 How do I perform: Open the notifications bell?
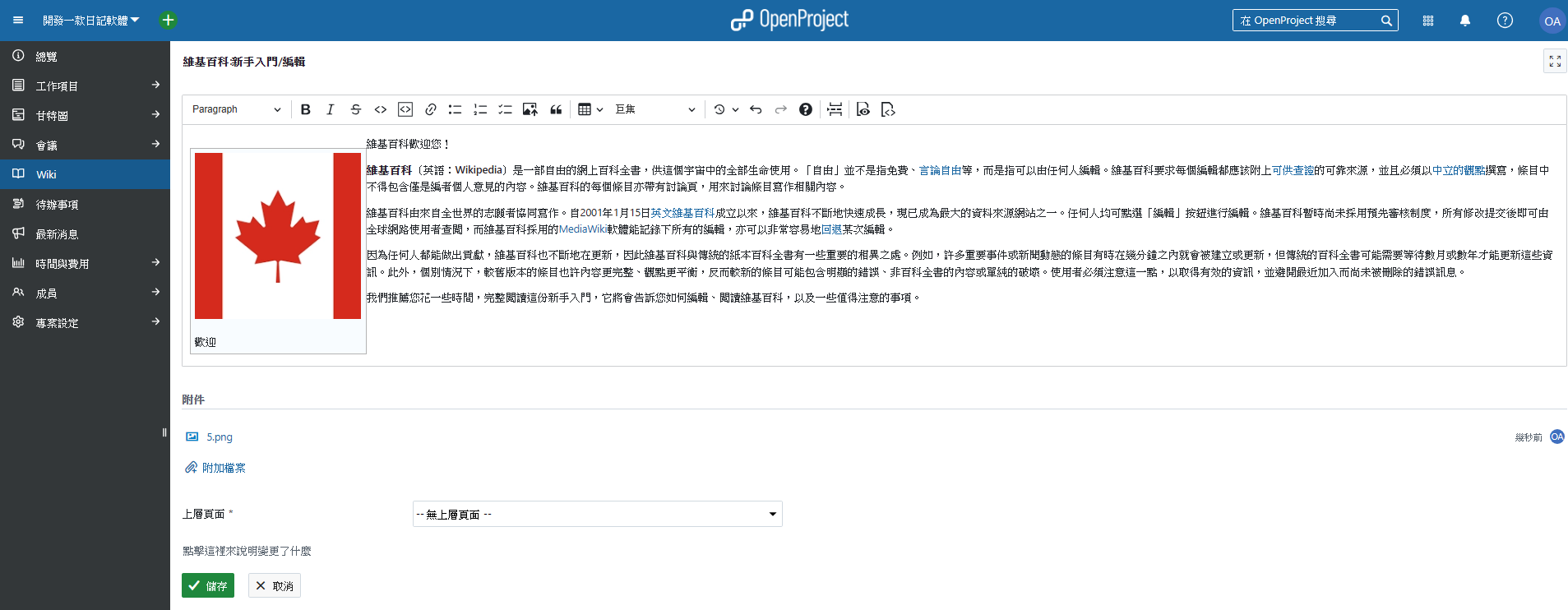pos(1465,21)
